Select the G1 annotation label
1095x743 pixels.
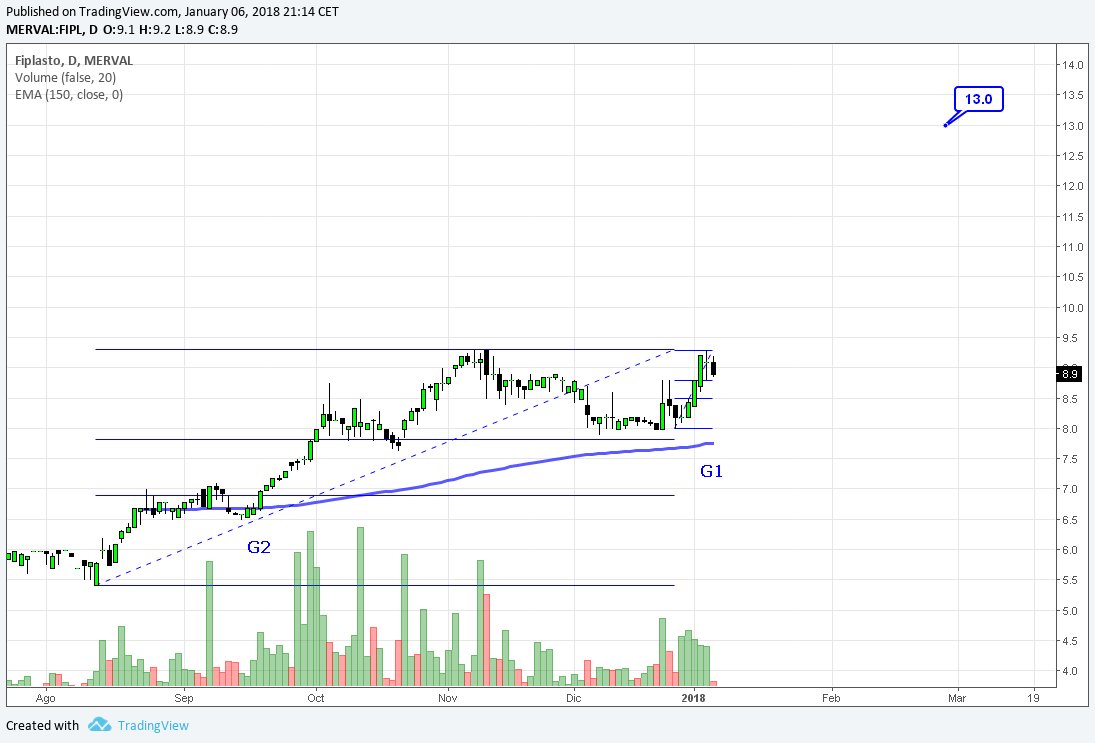711,471
